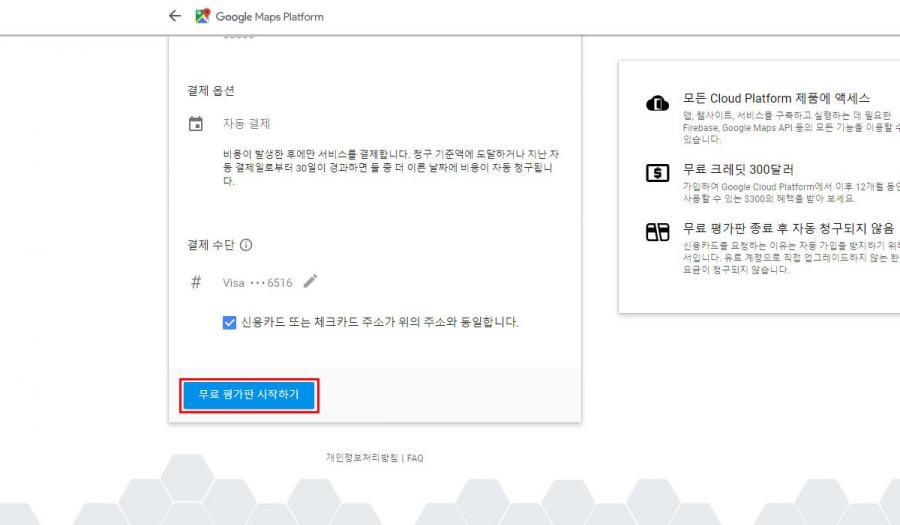900x525 pixels.
Task: Click the 자동 결제 option label
Action: 246,124
